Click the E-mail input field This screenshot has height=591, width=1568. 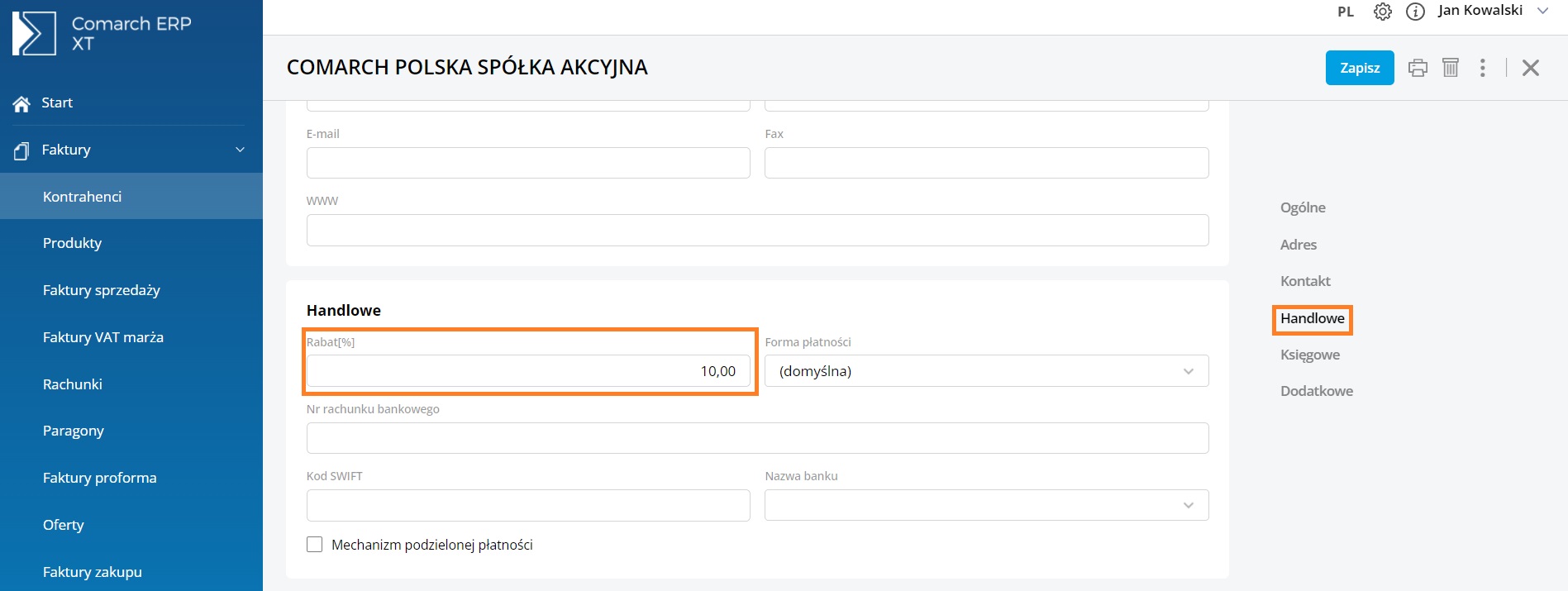[528, 163]
